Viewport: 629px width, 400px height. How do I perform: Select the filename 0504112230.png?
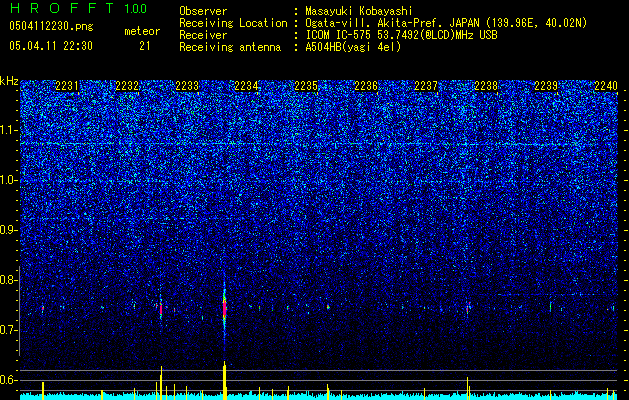pos(51,27)
